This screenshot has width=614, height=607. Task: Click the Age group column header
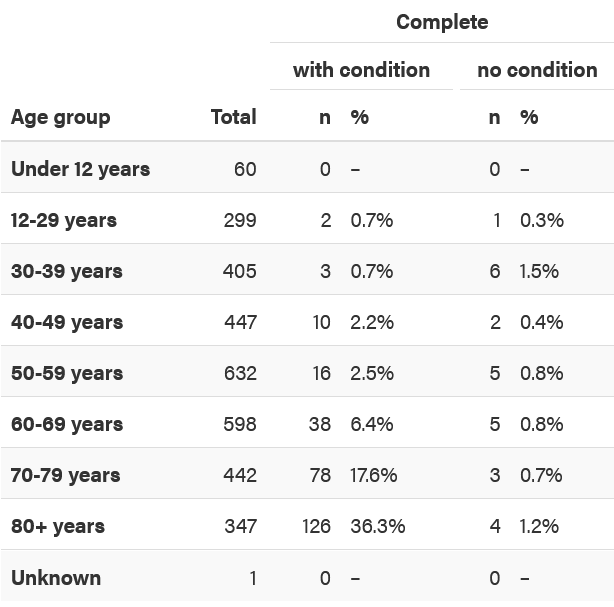[x=61, y=117]
